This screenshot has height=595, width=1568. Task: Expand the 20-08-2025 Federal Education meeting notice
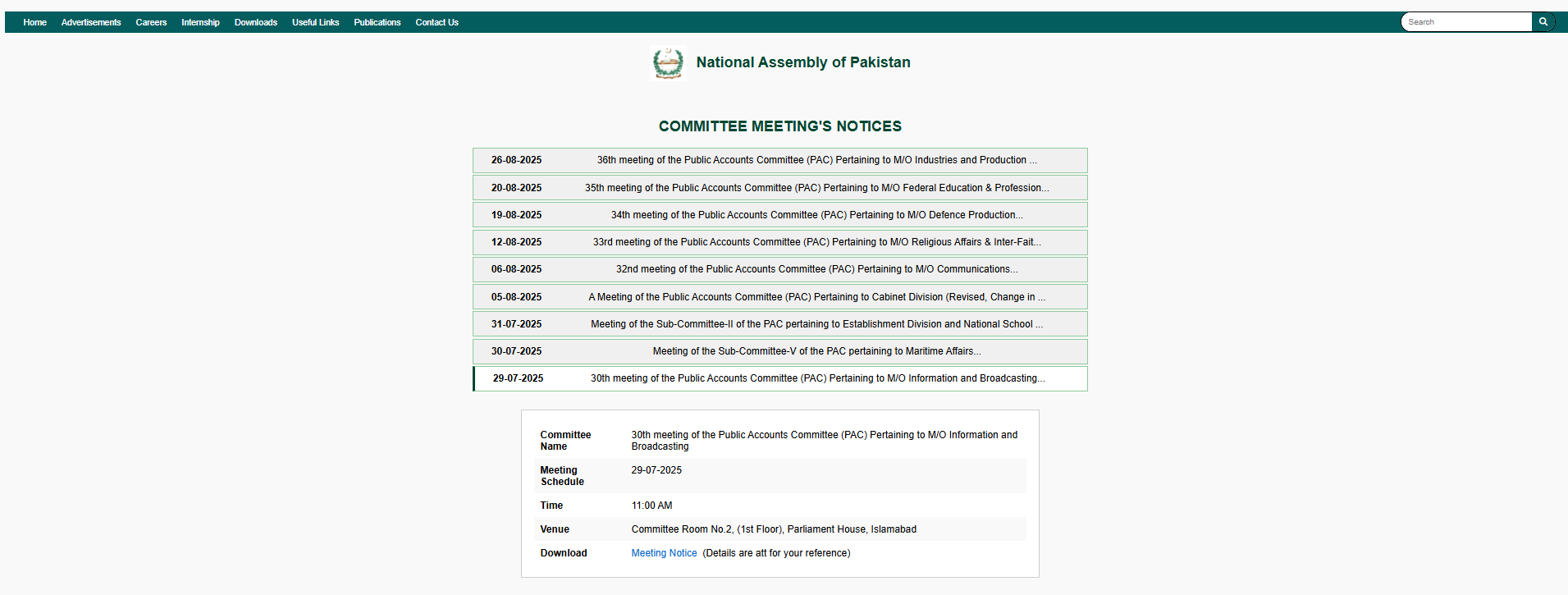779,188
